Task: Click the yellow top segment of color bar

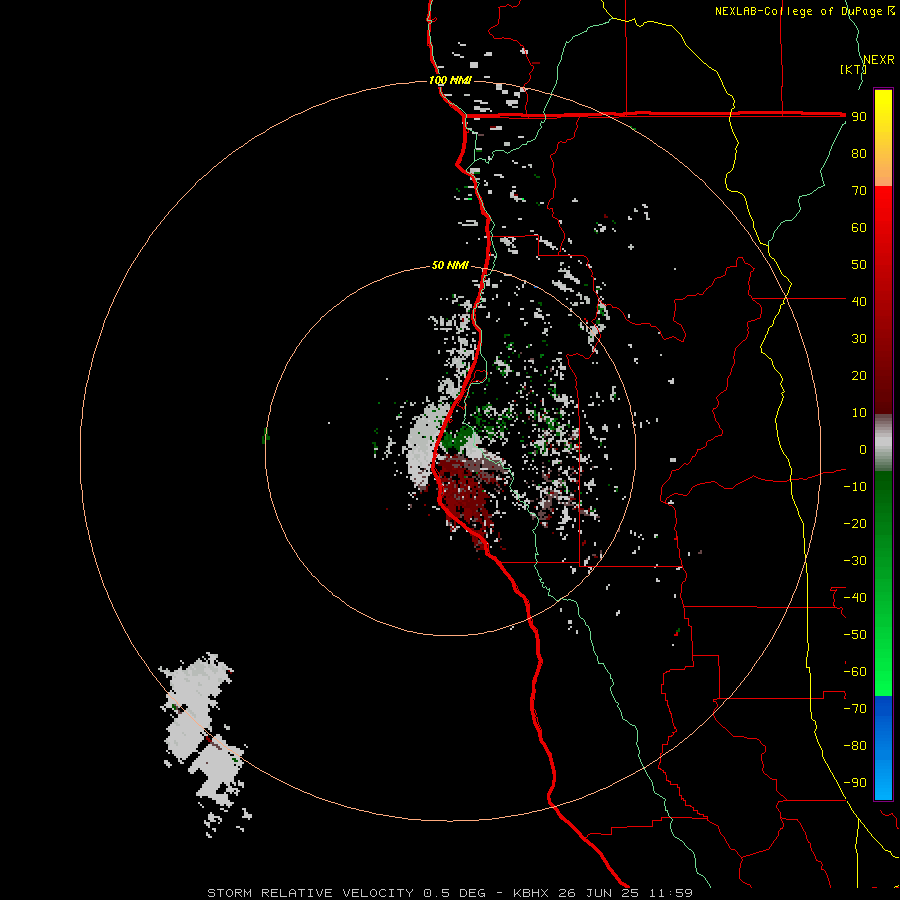Action: 883,138
